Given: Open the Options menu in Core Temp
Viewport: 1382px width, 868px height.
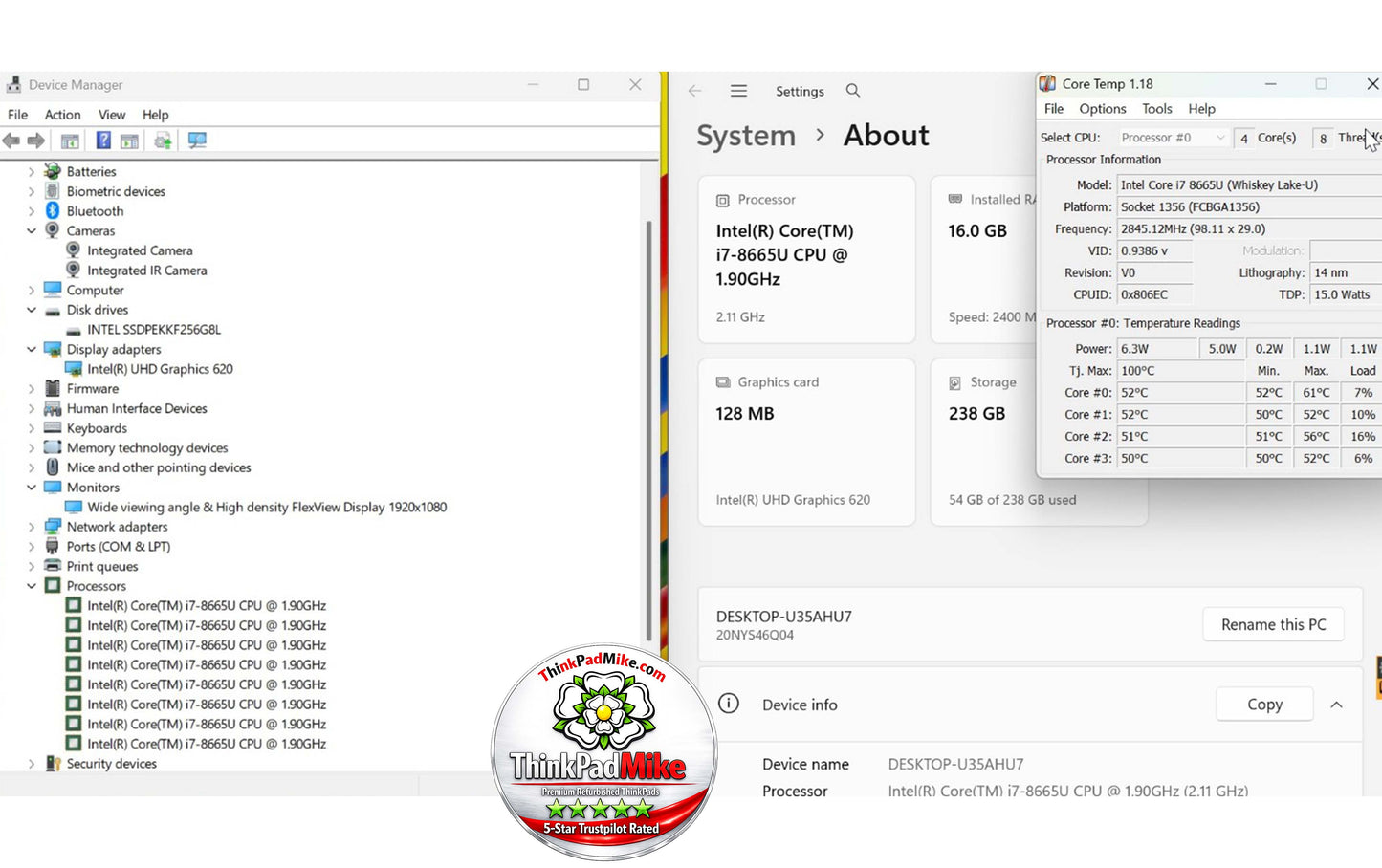Looking at the screenshot, I should (1103, 109).
